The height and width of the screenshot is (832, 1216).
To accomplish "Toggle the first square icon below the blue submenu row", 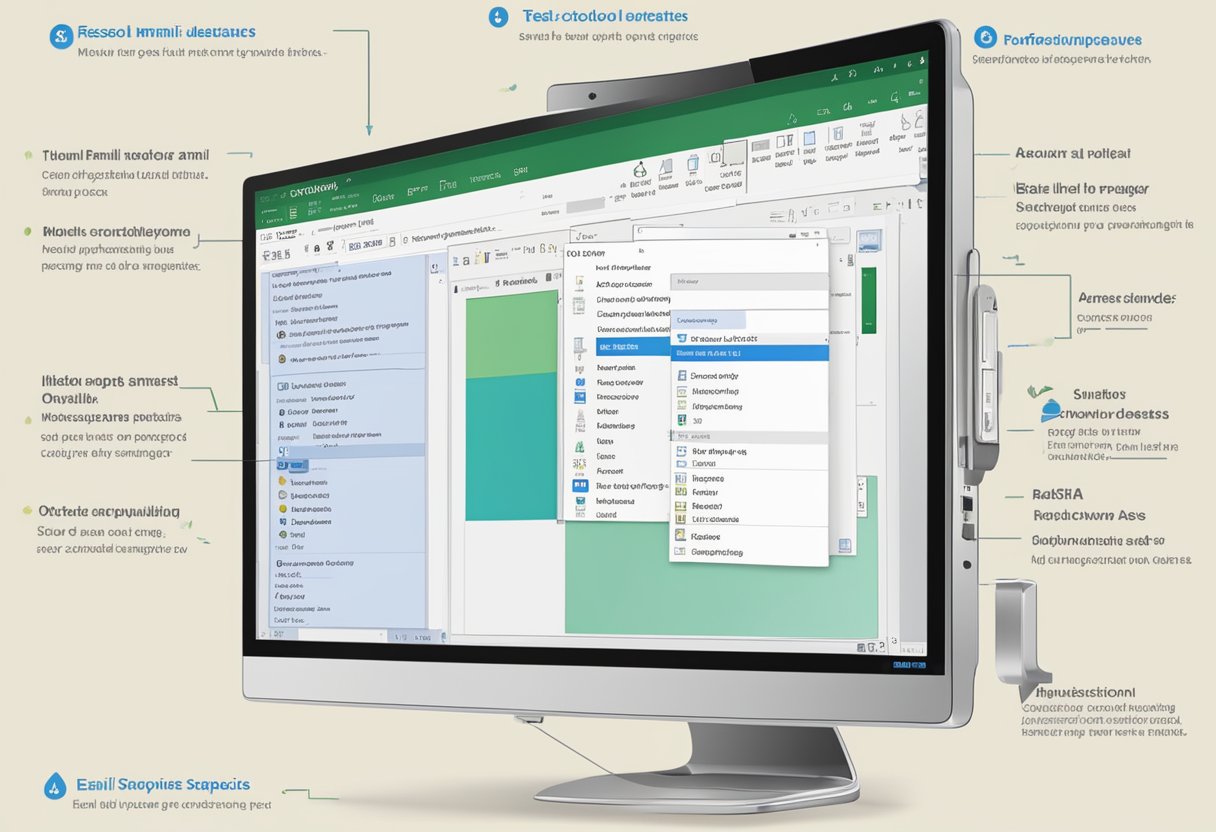I will click(x=682, y=376).
